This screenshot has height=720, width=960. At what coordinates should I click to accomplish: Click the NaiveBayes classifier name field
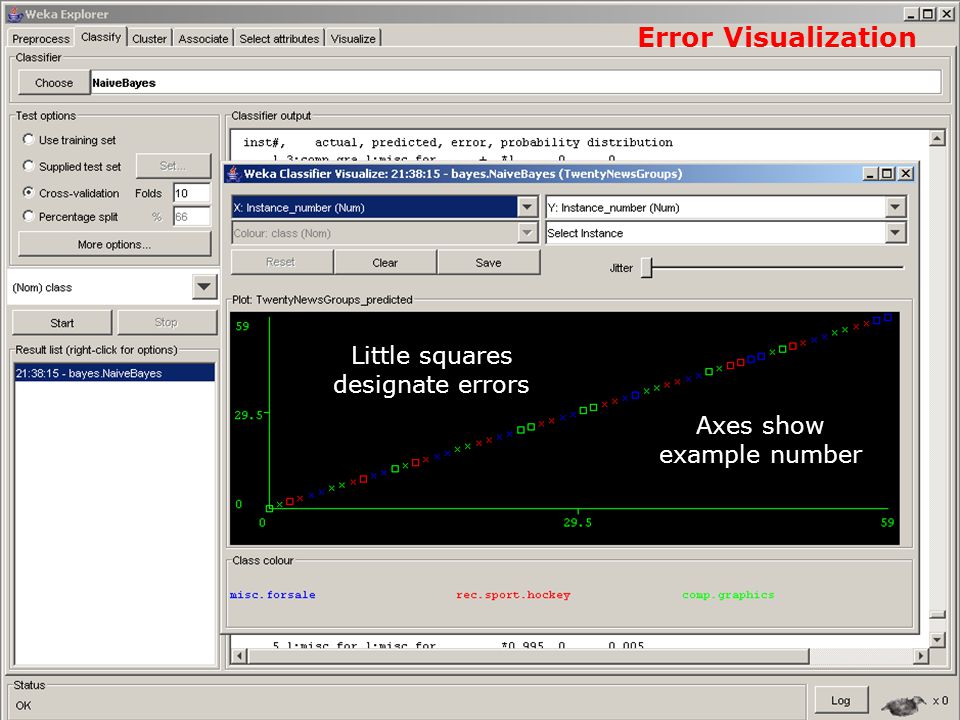(516, 83)
